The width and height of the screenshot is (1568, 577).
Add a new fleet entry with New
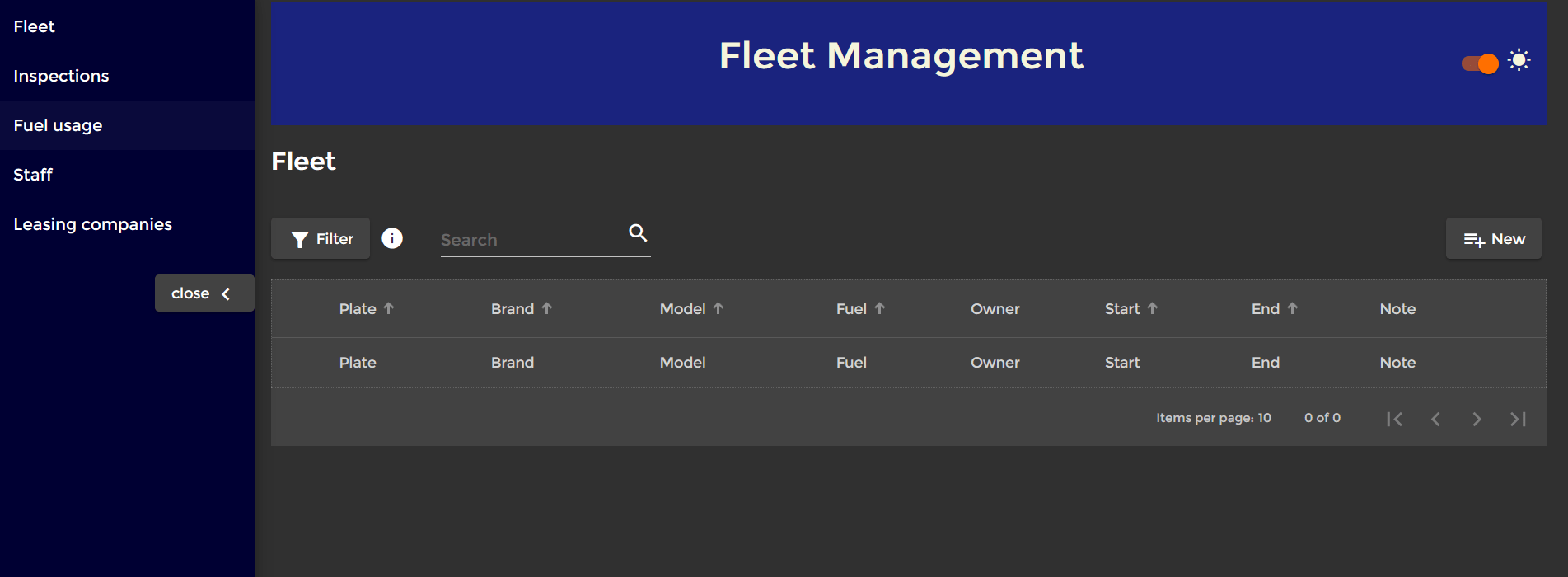1494,239
